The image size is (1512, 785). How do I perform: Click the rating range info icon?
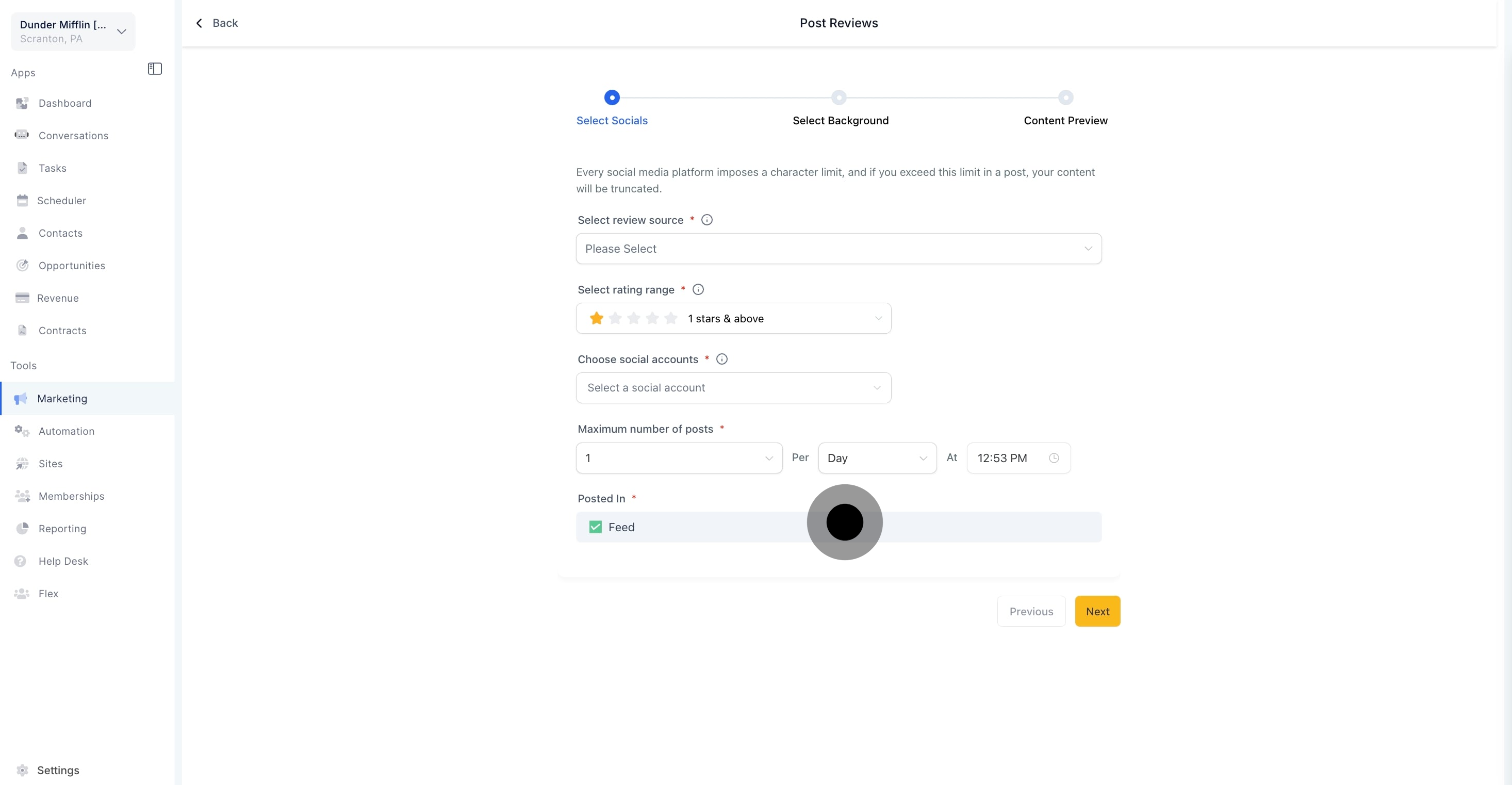698,289
